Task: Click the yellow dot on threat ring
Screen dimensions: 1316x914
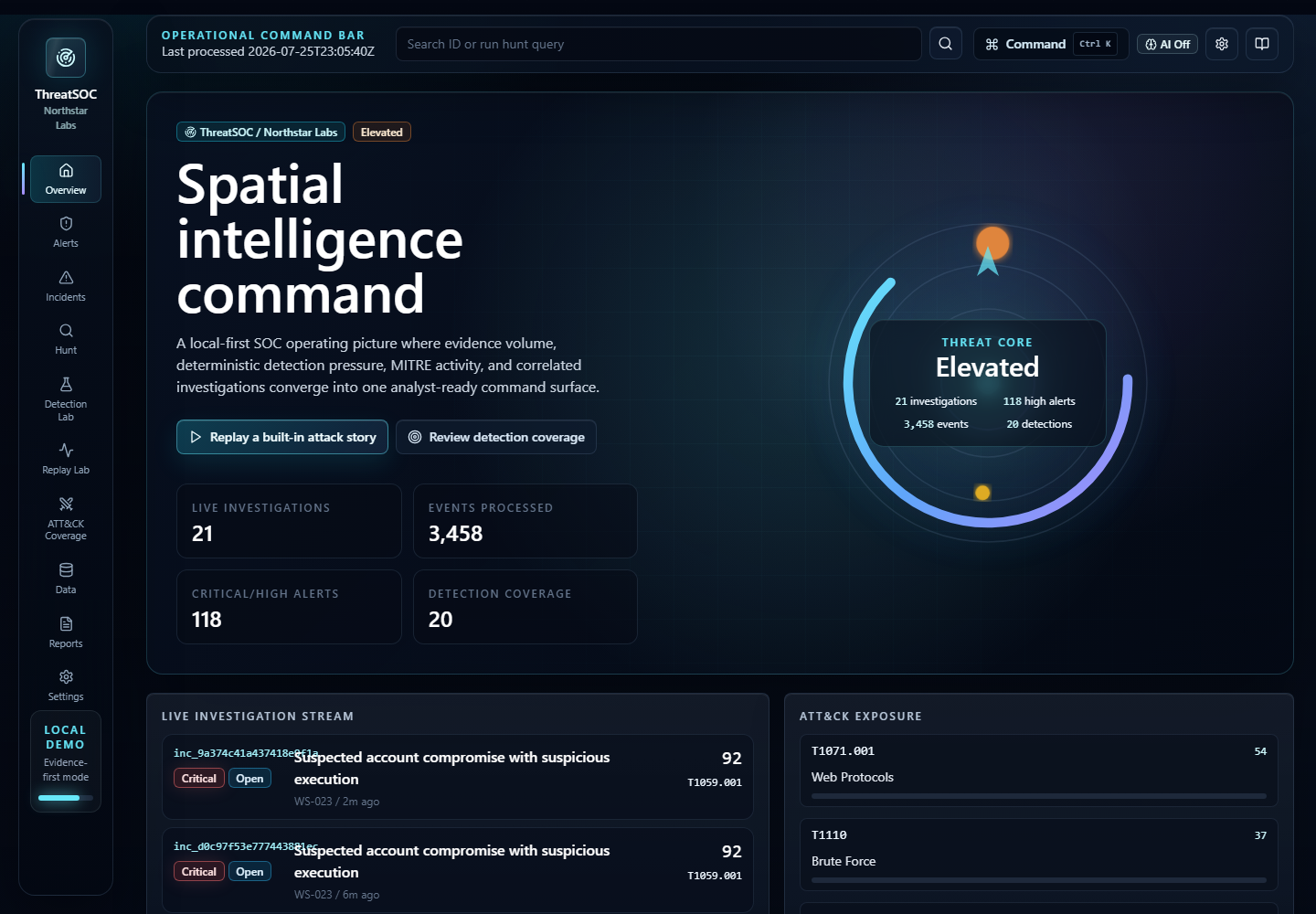Action: coord(982,493)
